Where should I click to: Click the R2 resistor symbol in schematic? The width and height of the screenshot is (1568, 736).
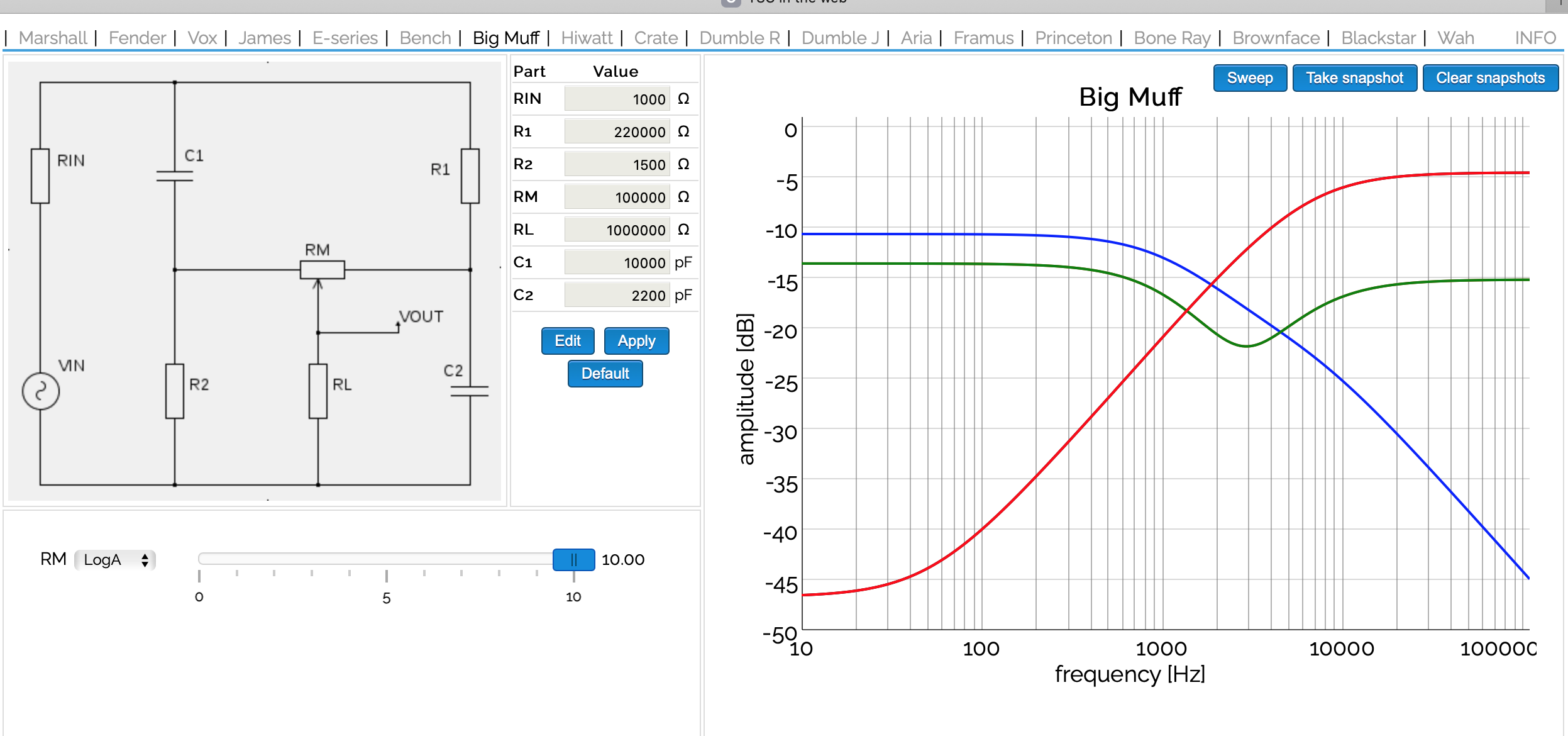point(175,391)
